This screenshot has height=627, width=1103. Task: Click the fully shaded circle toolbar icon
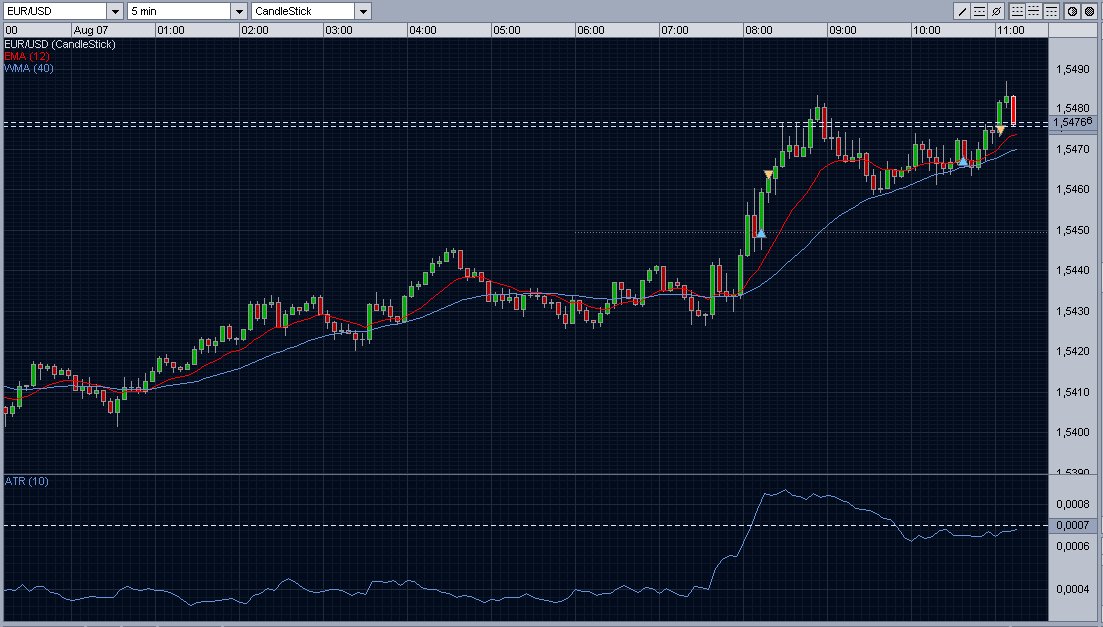click(1087, 11)
